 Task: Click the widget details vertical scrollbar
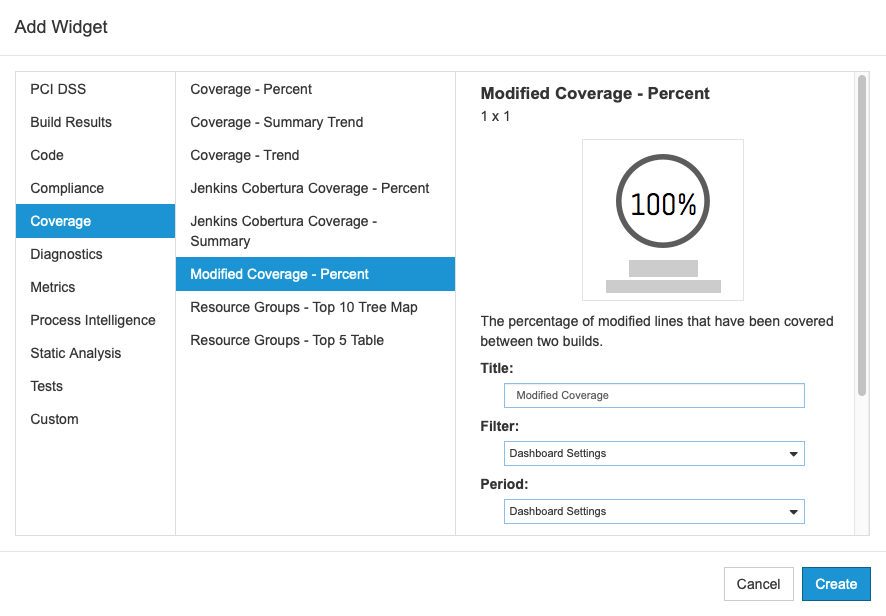pyautogui.click(x=862, y=236)
